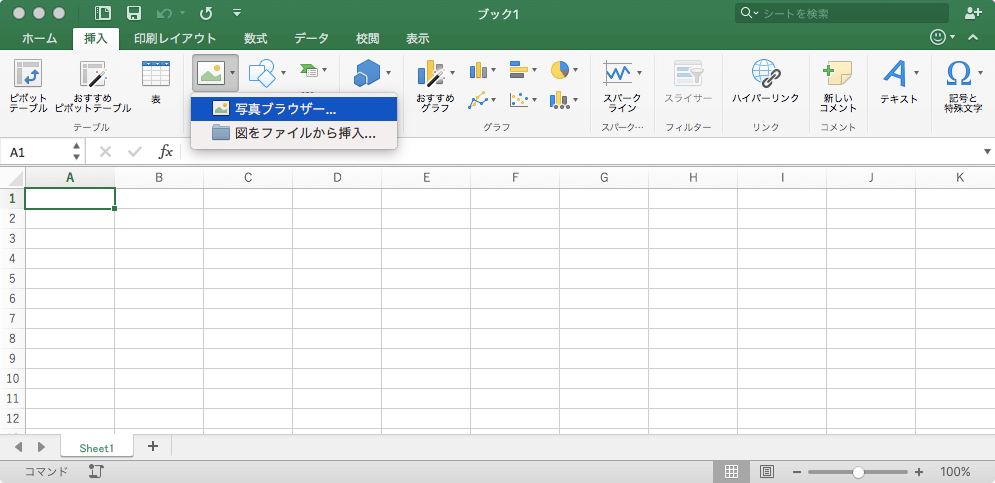Switch to the 印刷レイアウト tab
The height and width of the screenshot is (483, 995).
click(x=175, y=39)
